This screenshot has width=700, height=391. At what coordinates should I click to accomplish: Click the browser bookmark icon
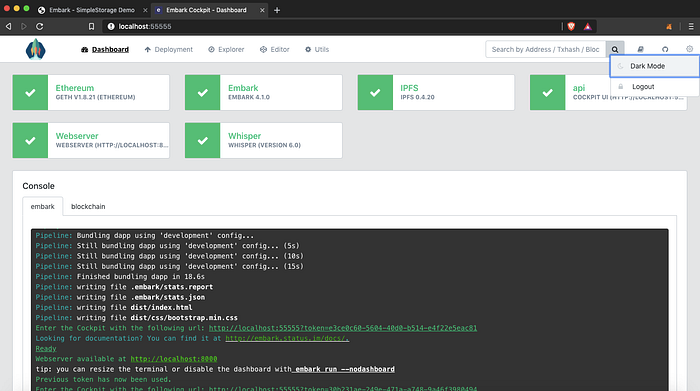point(91,26)
